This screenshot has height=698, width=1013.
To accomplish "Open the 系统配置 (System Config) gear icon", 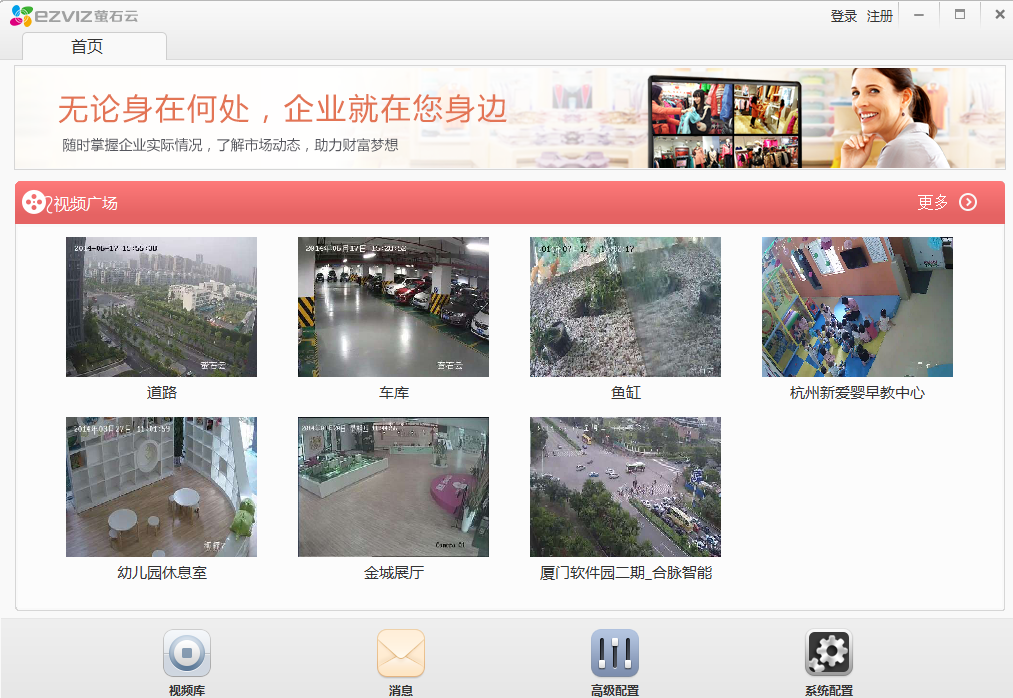I will pyautogui.click(x=826, y=653).
